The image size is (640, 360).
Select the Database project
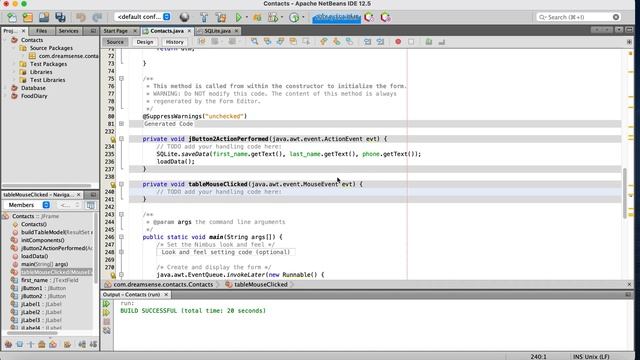[x=33, y=88]
